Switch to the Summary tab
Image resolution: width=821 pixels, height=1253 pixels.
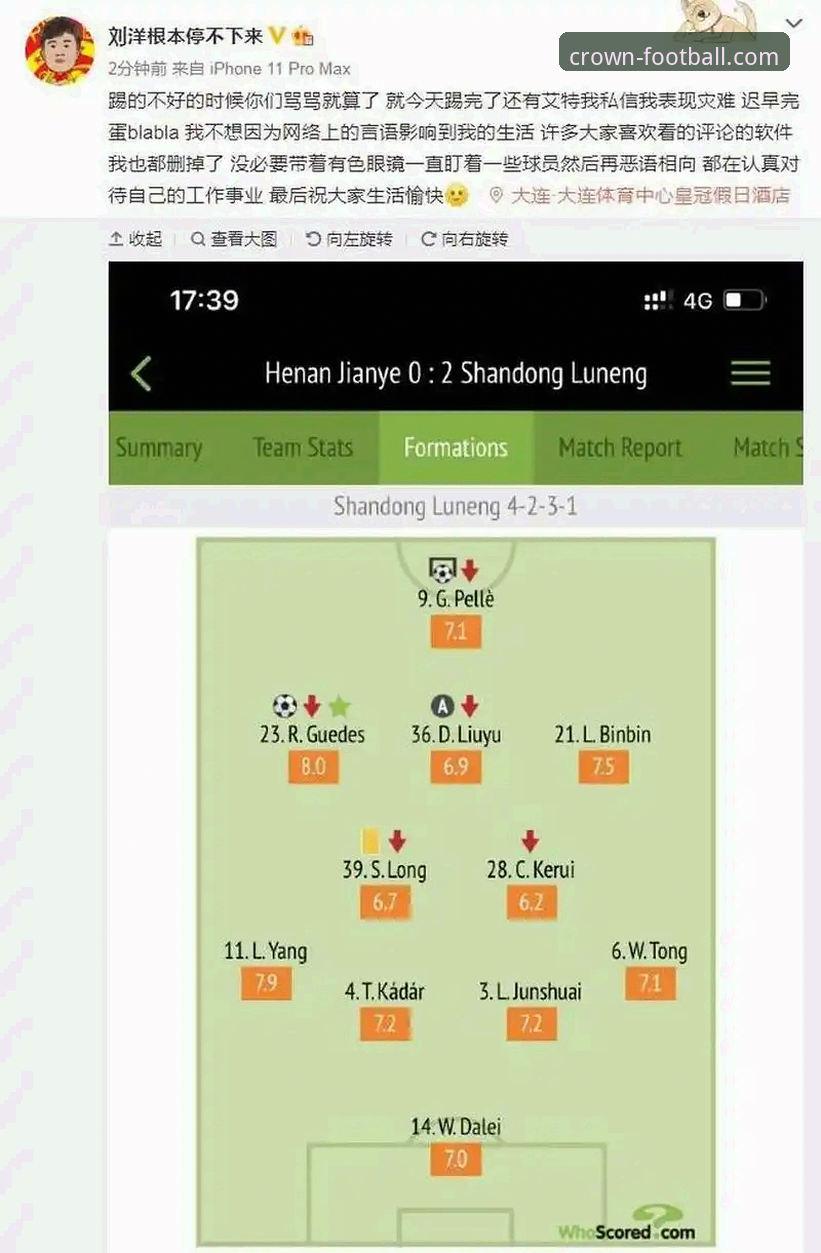(158, 448)
